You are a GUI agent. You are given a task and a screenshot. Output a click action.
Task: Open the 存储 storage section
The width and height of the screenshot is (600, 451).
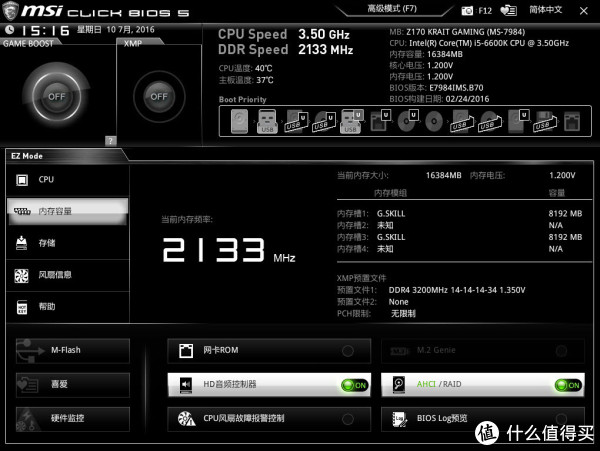tap(65, 243)
